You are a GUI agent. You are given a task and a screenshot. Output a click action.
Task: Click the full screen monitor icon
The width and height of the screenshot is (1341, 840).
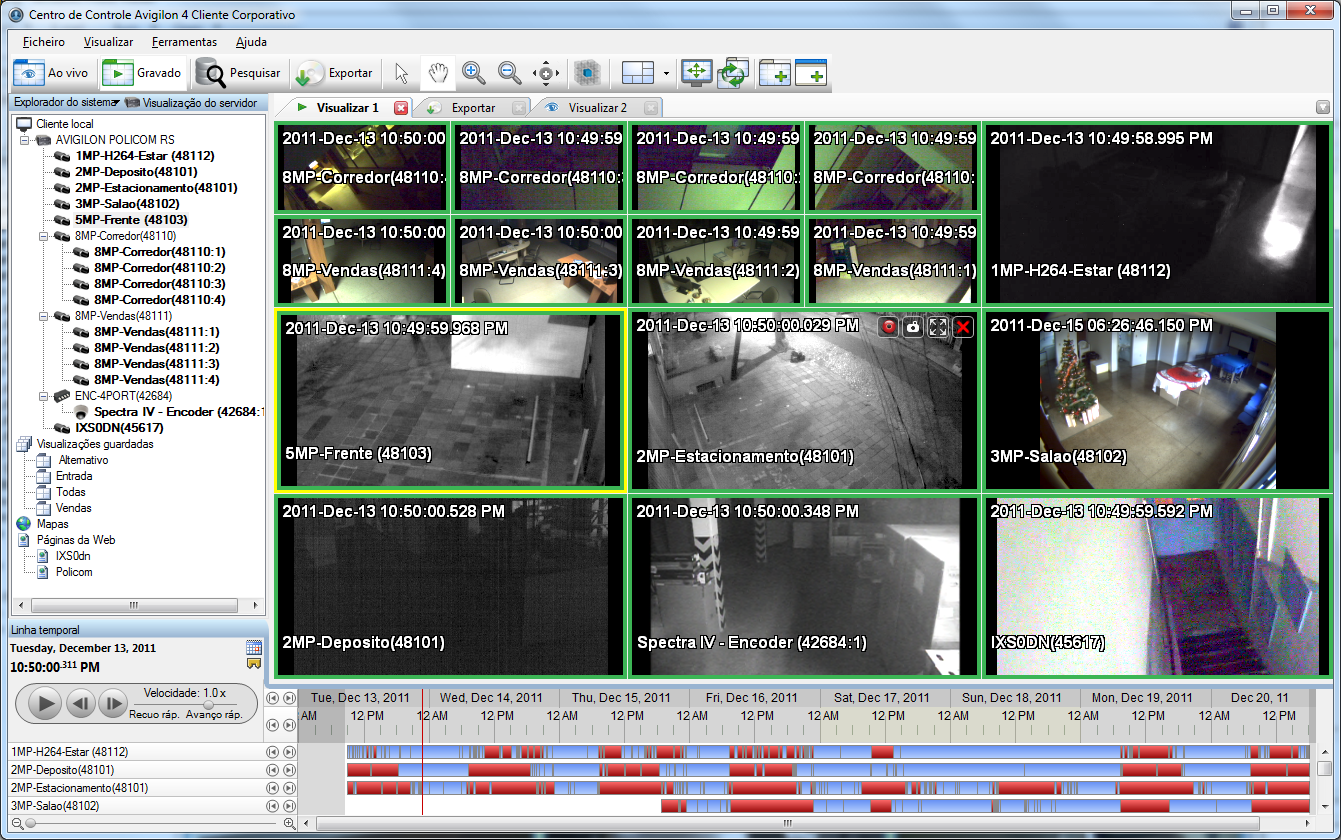[696, 73]
